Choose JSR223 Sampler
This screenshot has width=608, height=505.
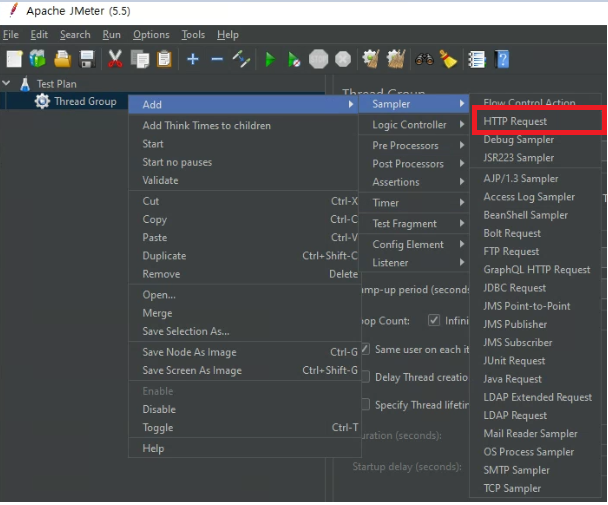[537, 158]
